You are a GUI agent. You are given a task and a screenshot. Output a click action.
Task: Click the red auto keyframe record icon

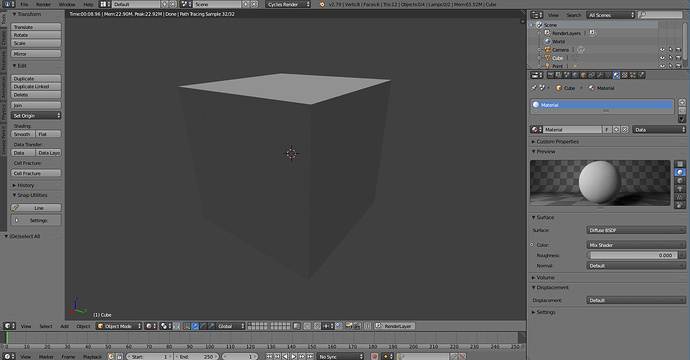(374, 356)
